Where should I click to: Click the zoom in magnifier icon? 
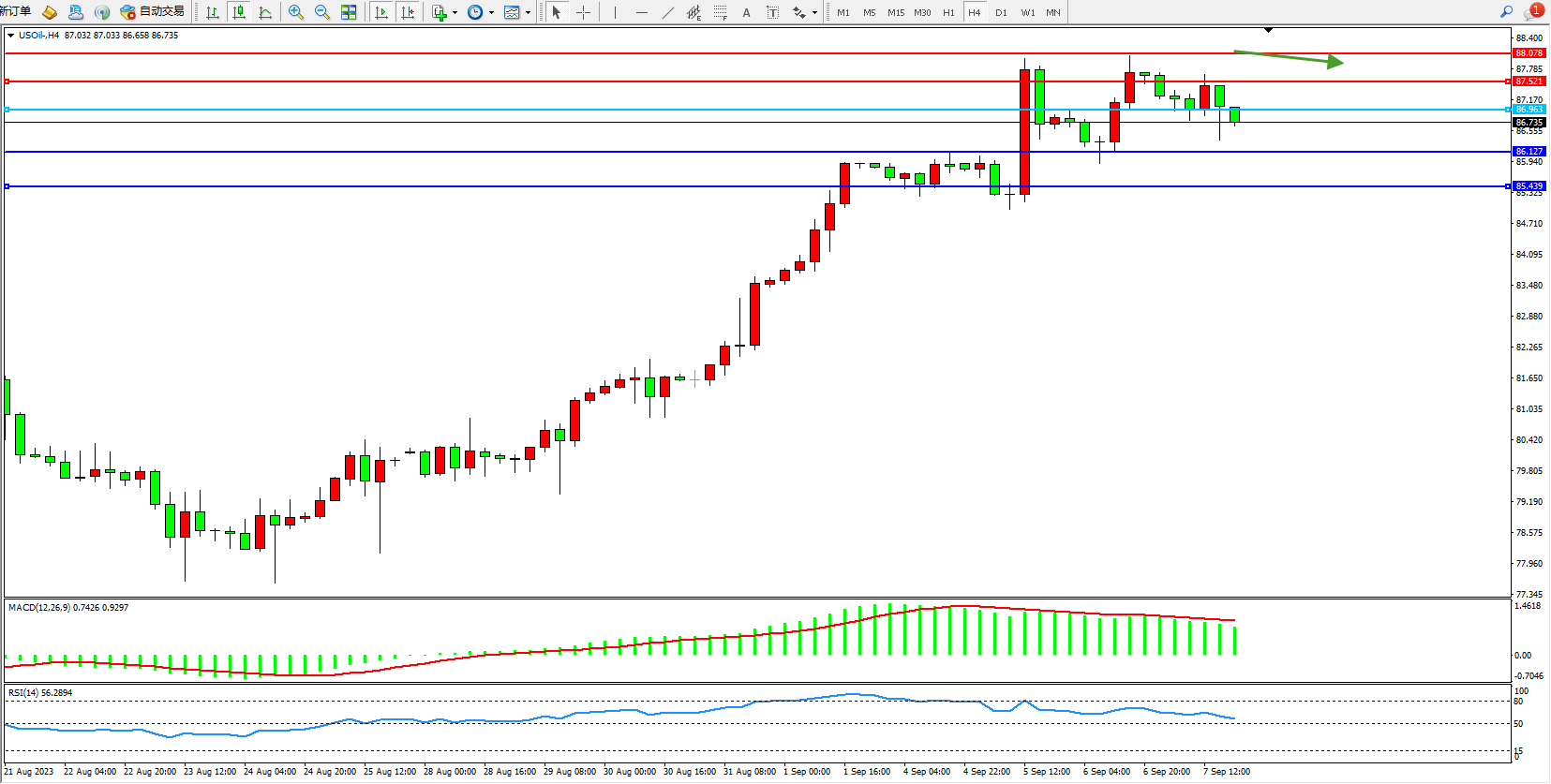[296, 12]
